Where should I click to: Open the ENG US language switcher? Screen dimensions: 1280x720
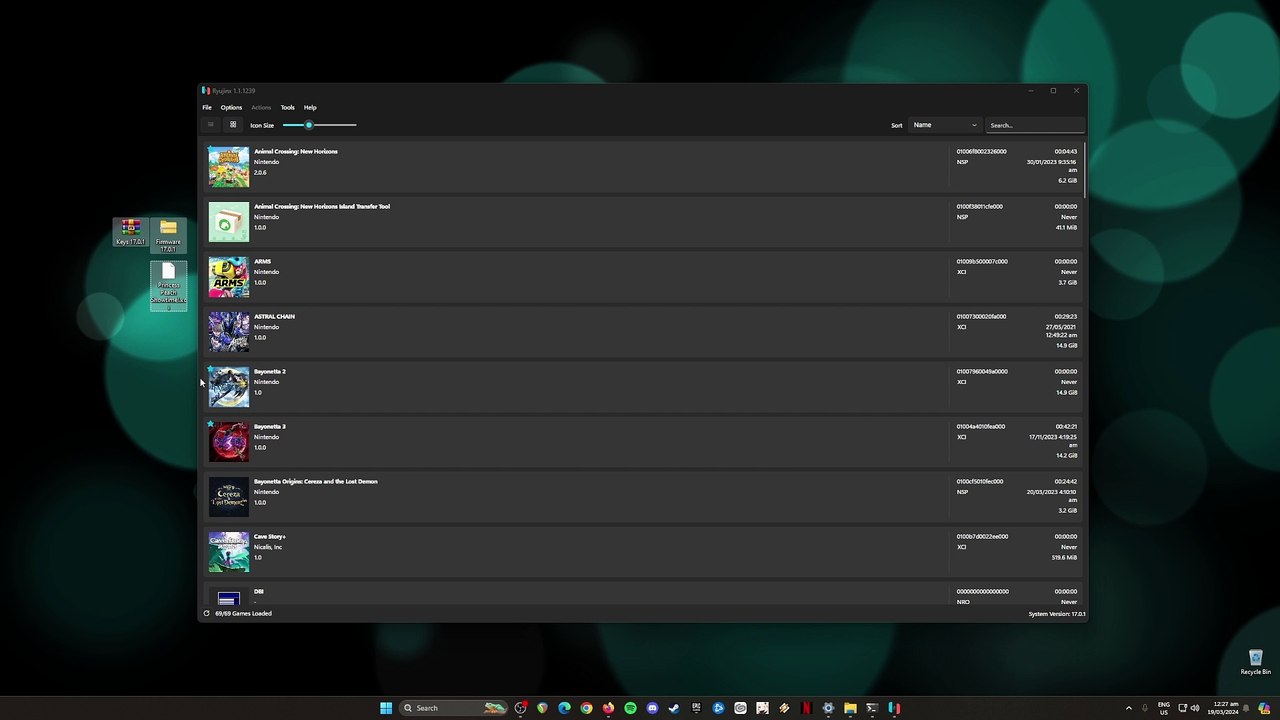1164,708
